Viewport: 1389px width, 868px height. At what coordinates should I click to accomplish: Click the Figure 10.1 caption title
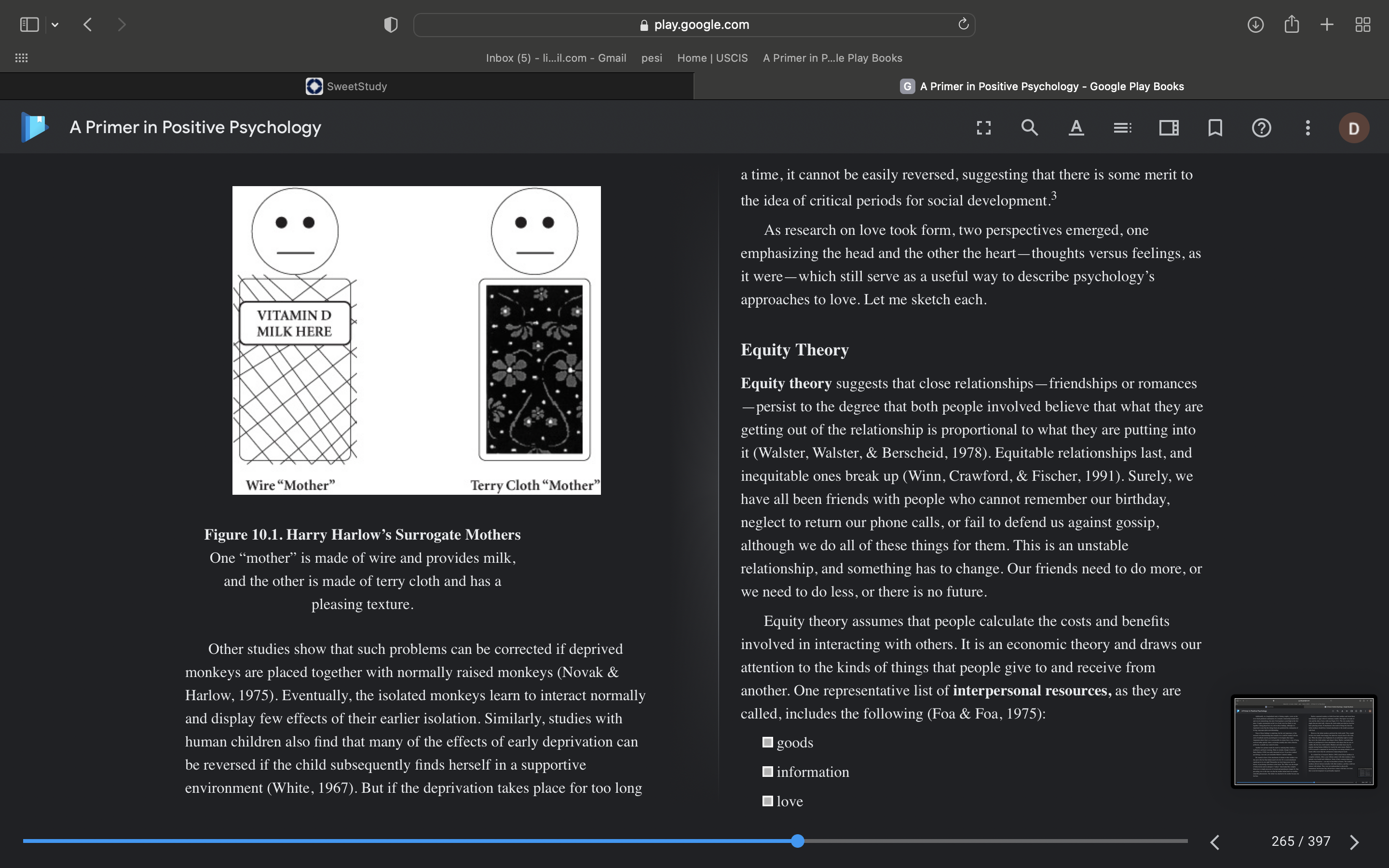[362, 534]
